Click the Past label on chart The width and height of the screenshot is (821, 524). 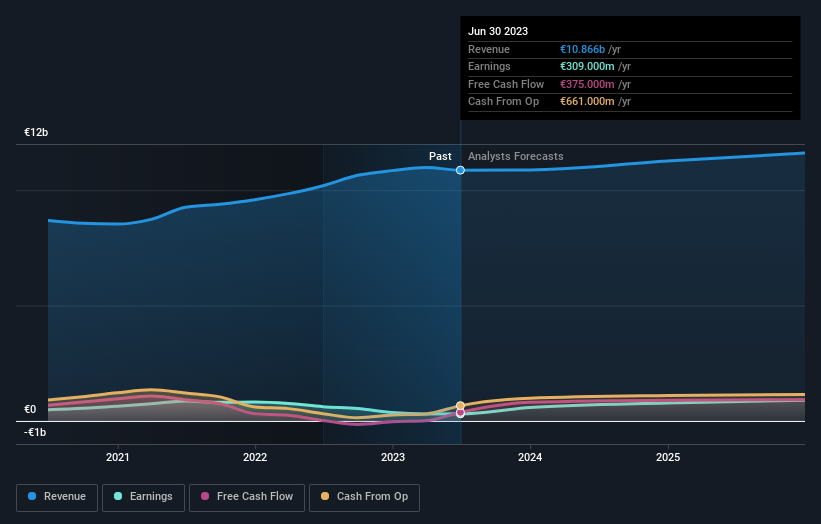(440, 156)
